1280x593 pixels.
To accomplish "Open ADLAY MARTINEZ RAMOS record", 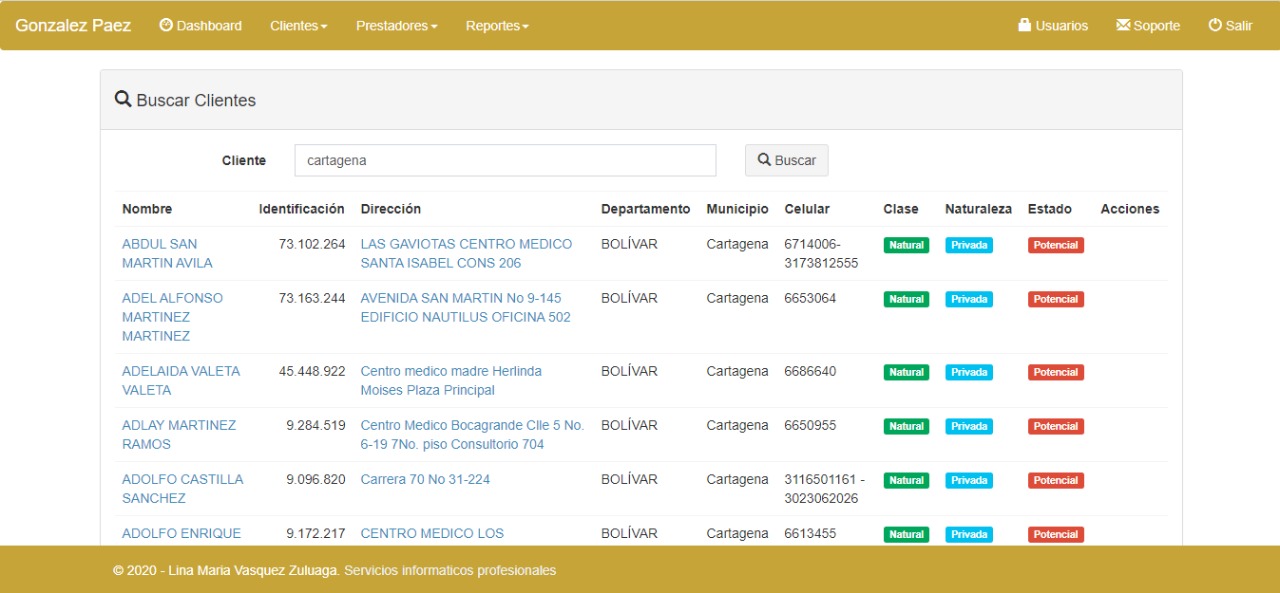I will point(178,434).
